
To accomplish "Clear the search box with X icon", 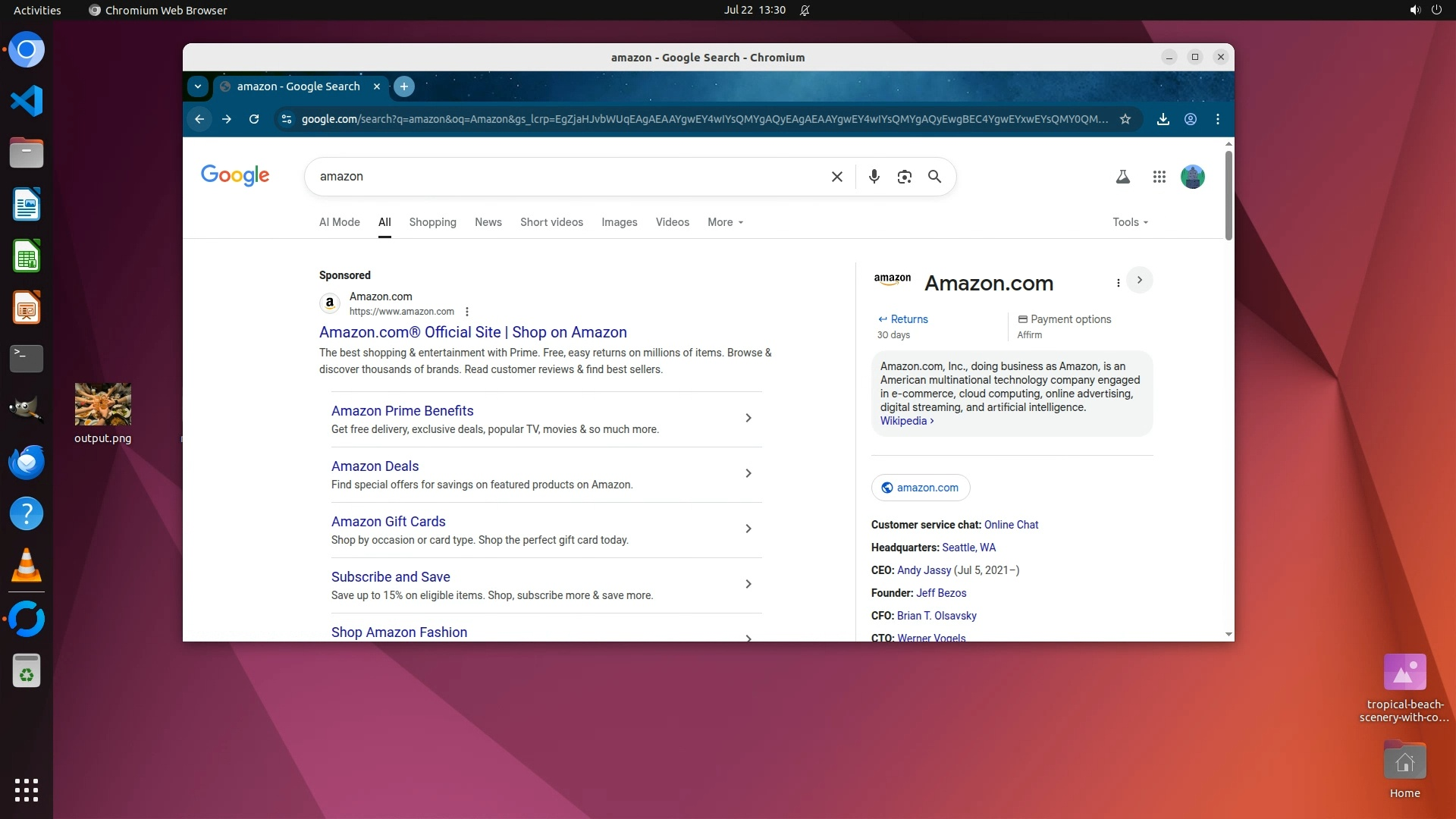I will coord(836,177).
